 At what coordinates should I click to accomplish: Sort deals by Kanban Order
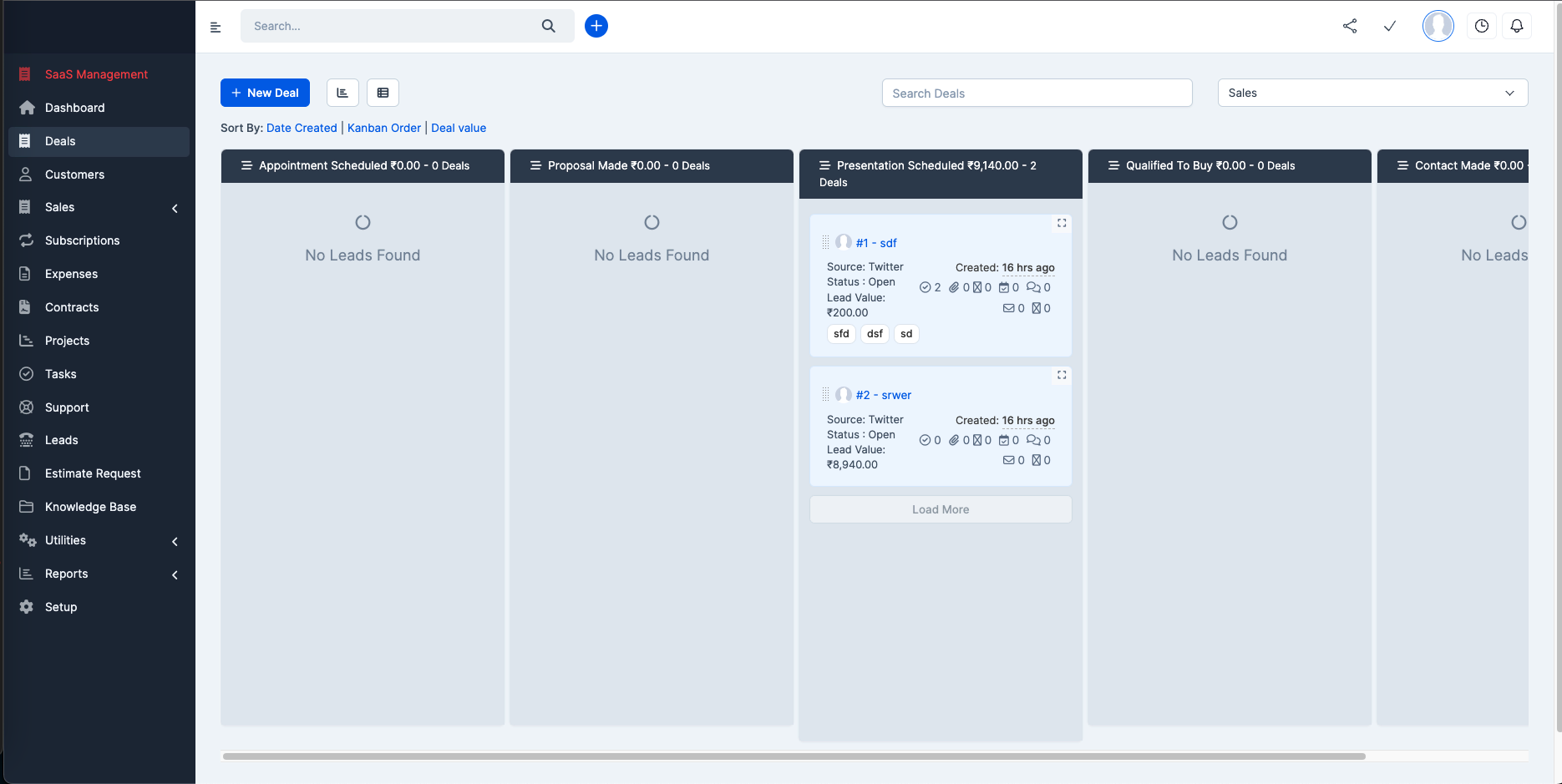pyautogui.click(x=384, y=128)
